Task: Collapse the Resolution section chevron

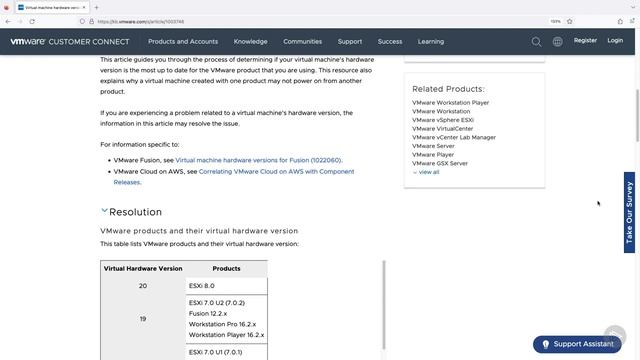Action: pos(104,211)
